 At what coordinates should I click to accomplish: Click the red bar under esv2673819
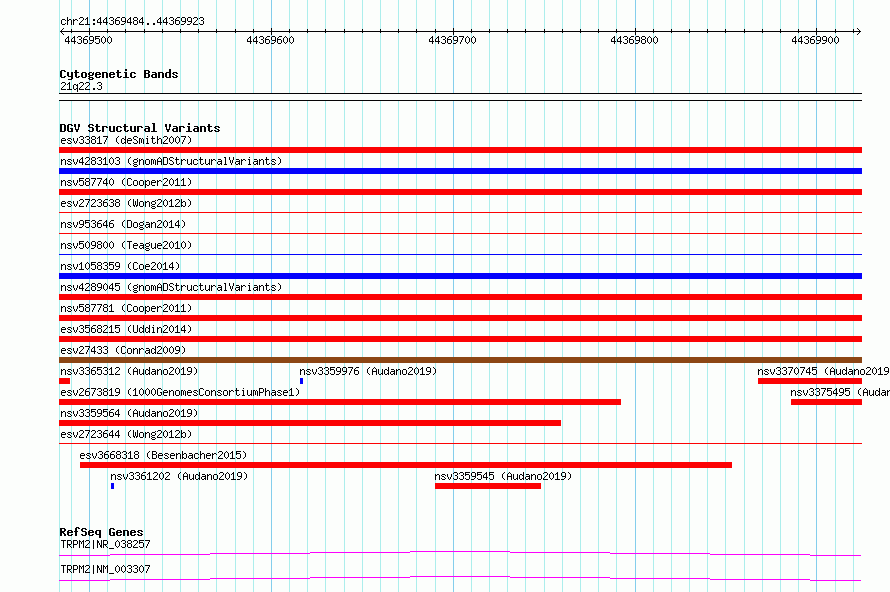(340, 402)
